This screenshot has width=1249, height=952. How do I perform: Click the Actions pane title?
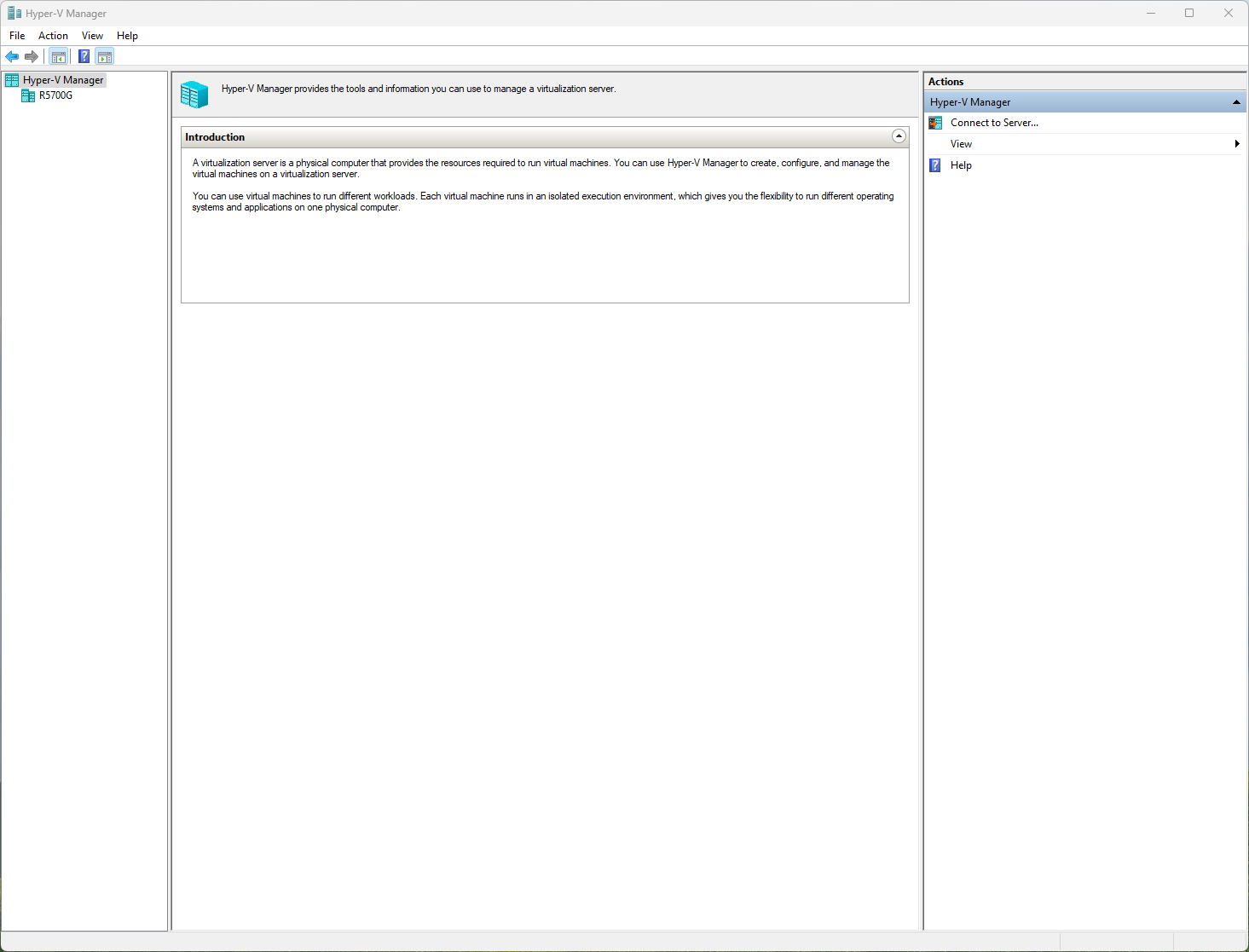click(x=945, y=82)
